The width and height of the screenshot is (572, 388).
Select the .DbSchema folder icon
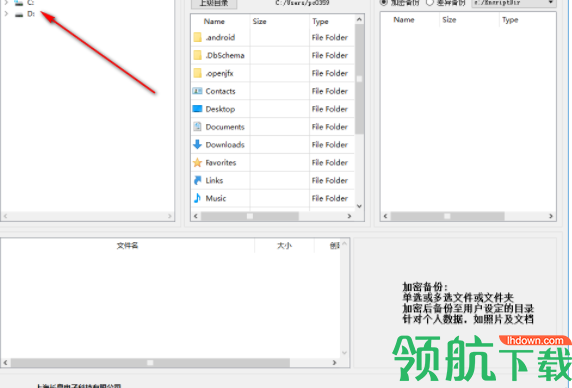[x=197, y=55]
